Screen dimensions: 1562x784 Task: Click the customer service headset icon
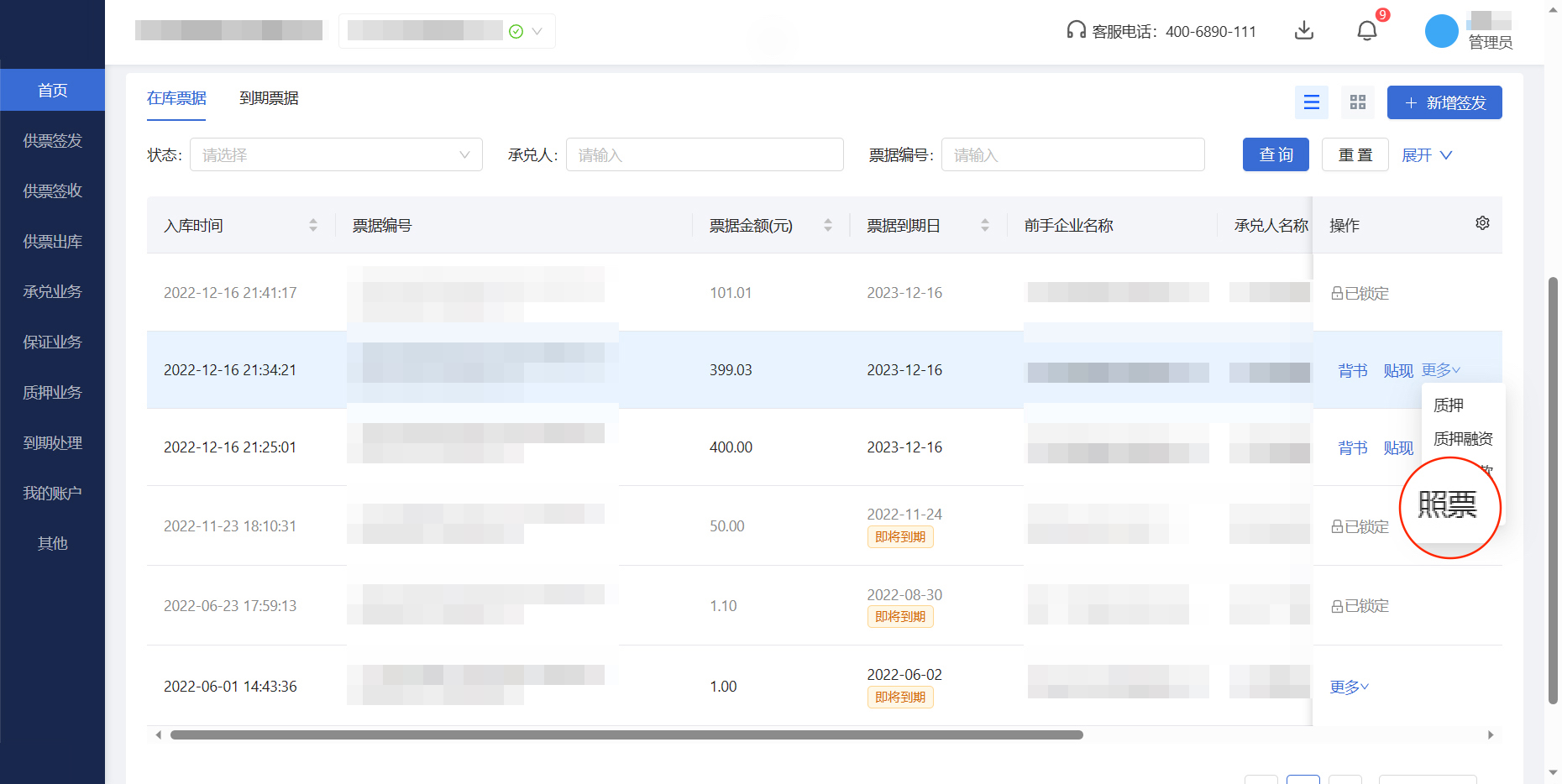[1076, 31]
